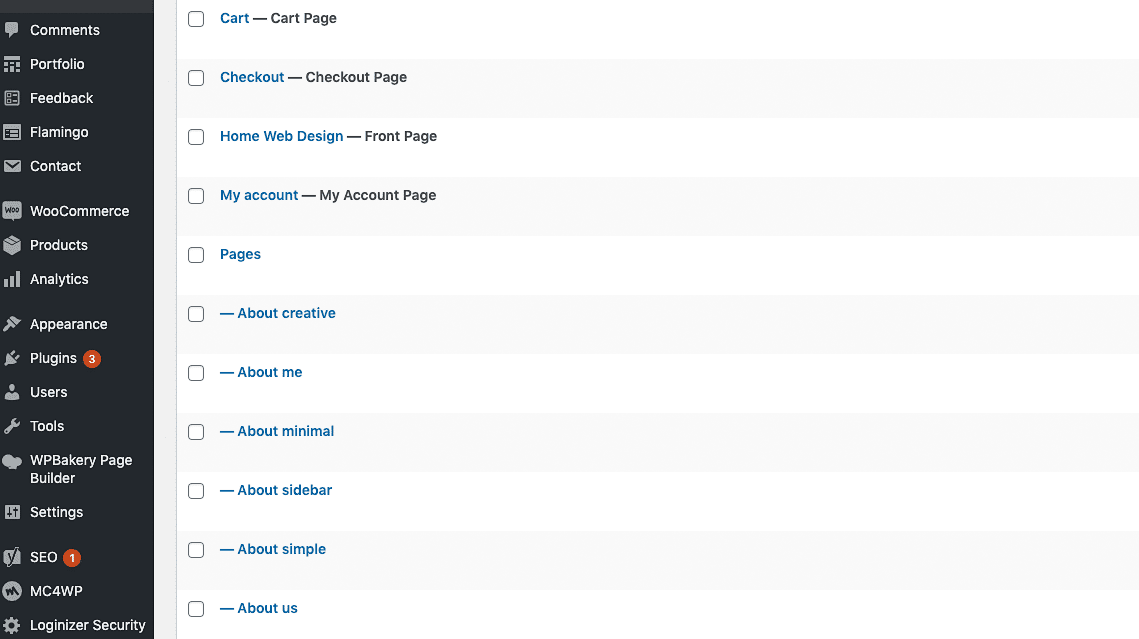Screen dimensions: 1139x639
Task: Click the Comments speech bubble icon
Action: (x=12, y=30)
